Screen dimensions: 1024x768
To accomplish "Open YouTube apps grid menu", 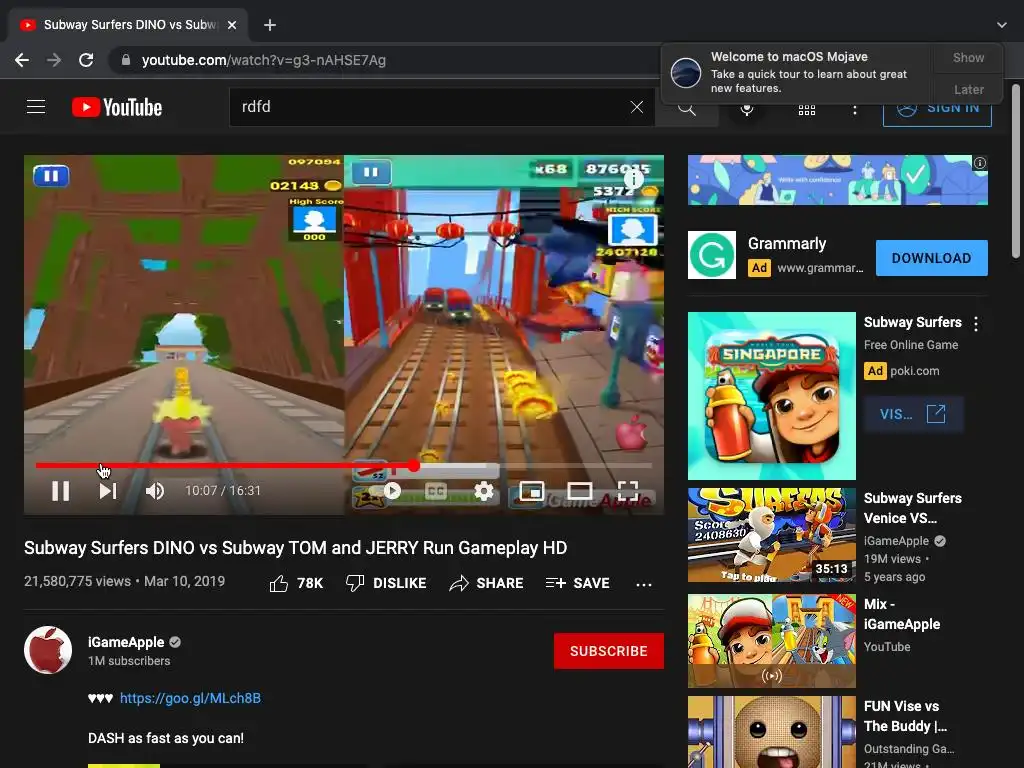I will [807, 110].
